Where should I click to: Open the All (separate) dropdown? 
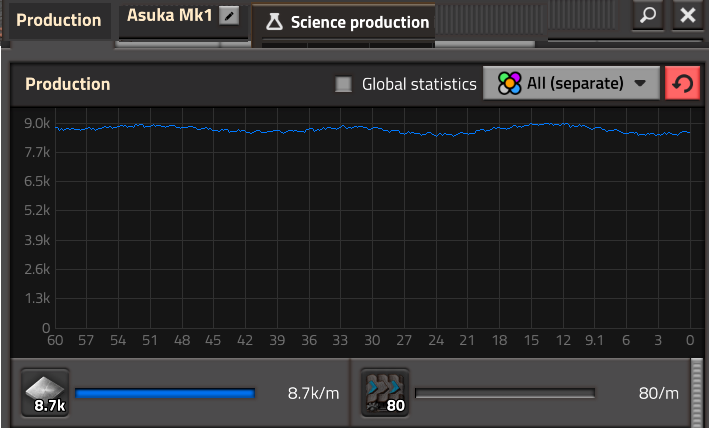point(571,84)
